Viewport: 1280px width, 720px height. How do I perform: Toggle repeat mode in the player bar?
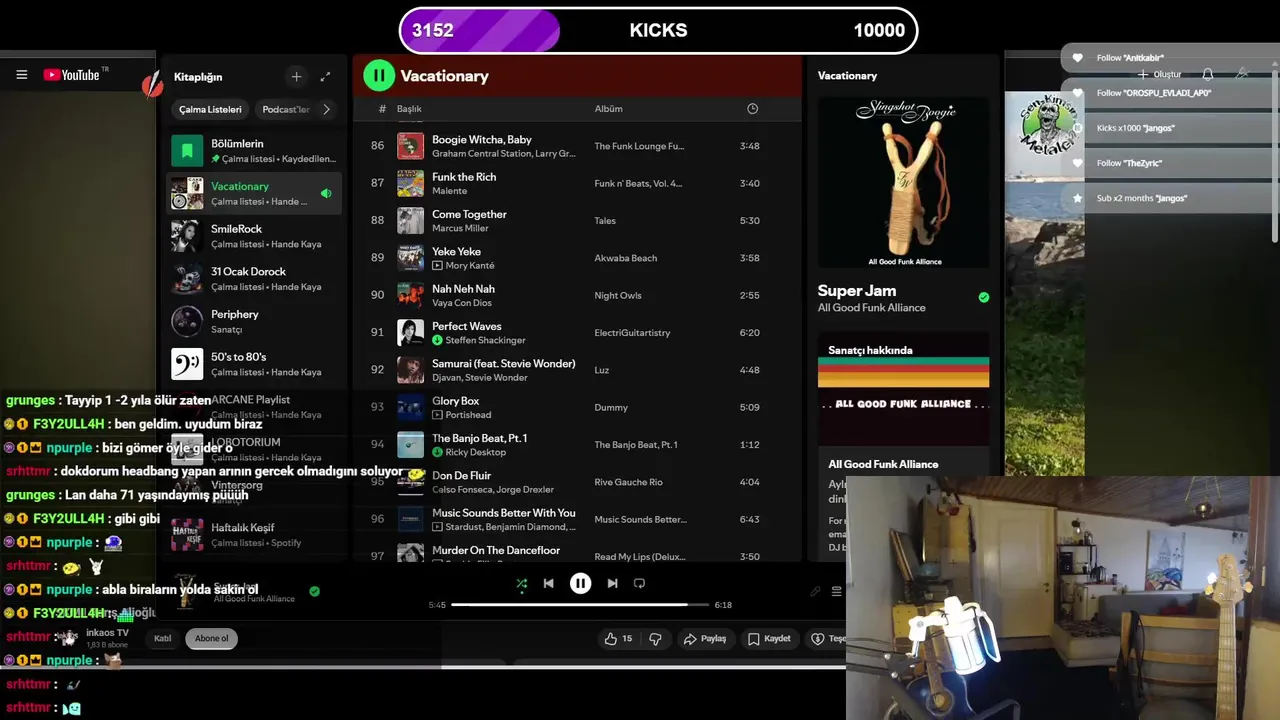[x=640, y=583]
